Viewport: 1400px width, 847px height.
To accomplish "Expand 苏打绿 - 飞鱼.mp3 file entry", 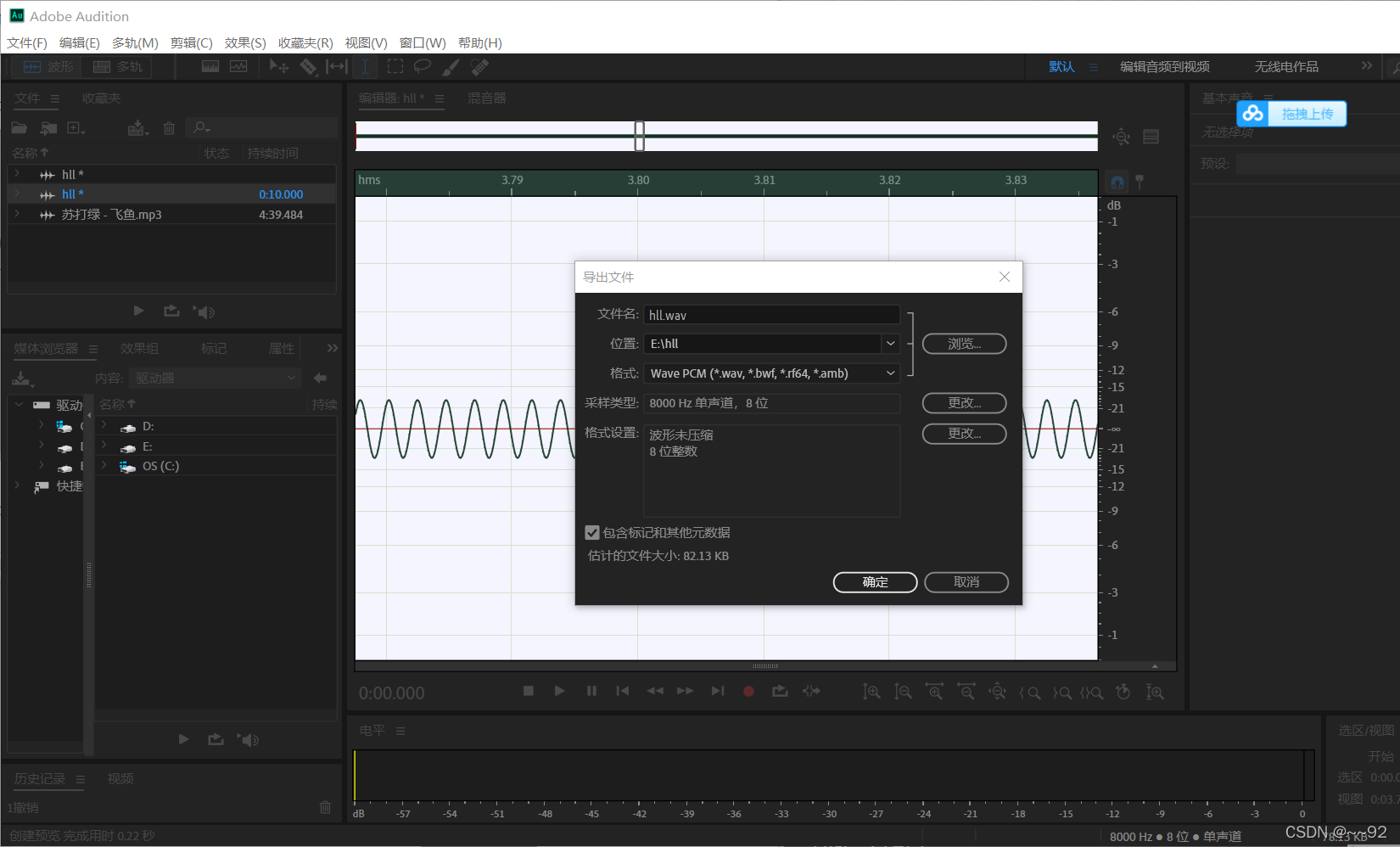I will [17, 215].
